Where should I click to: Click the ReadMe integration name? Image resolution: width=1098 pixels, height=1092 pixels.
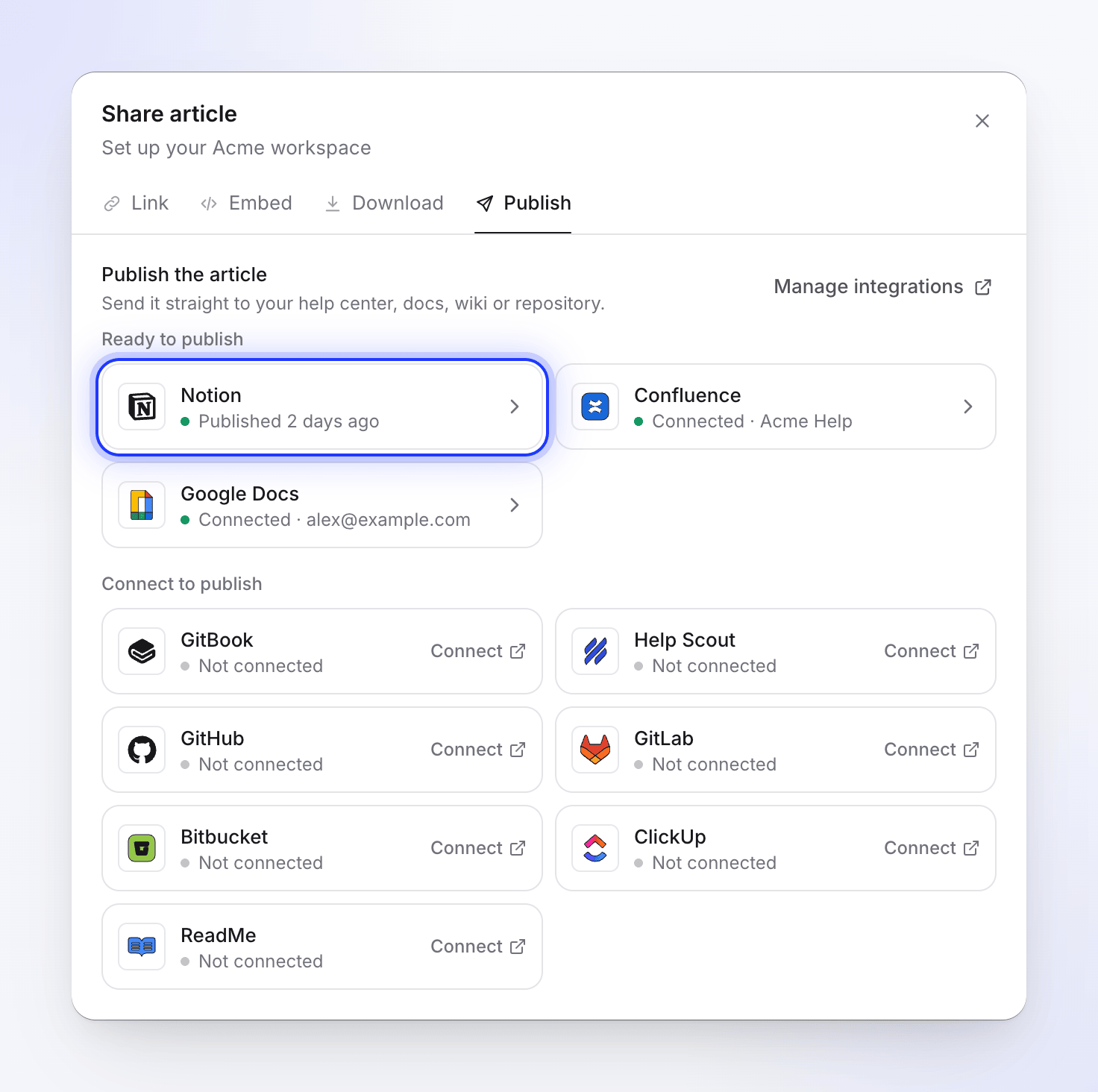[x=219, y=935]
